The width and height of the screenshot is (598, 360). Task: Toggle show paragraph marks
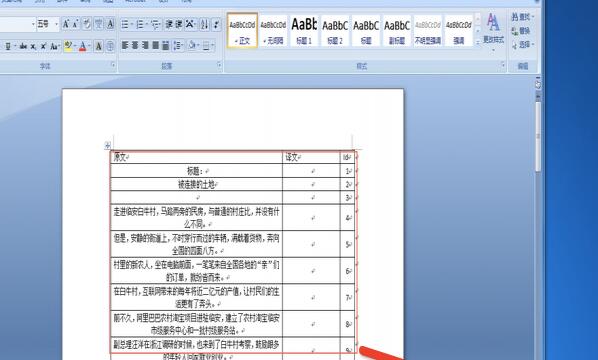216,25
